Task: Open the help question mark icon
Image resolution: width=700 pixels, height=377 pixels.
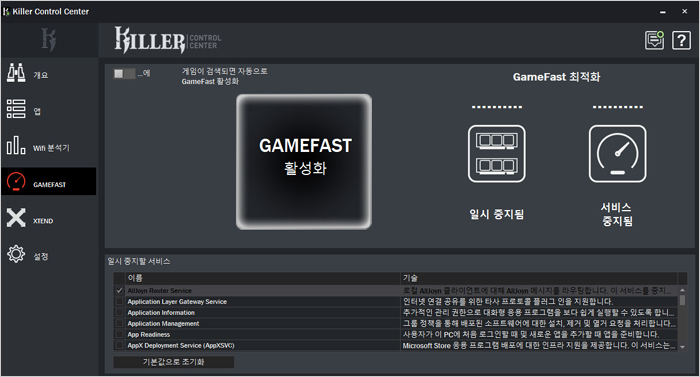Action: pyautogui.click(x=681, y=41)
